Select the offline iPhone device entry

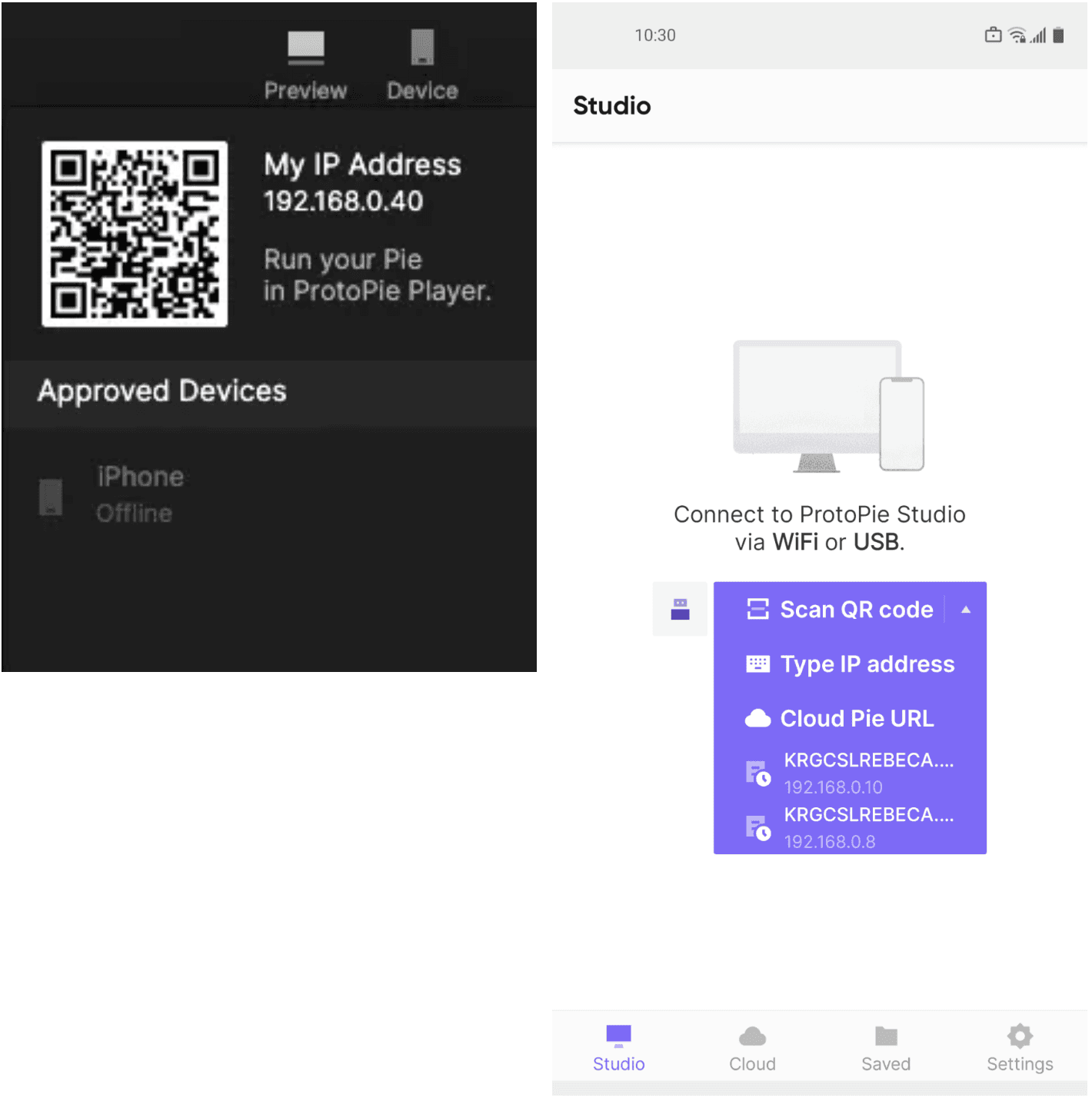269,494
